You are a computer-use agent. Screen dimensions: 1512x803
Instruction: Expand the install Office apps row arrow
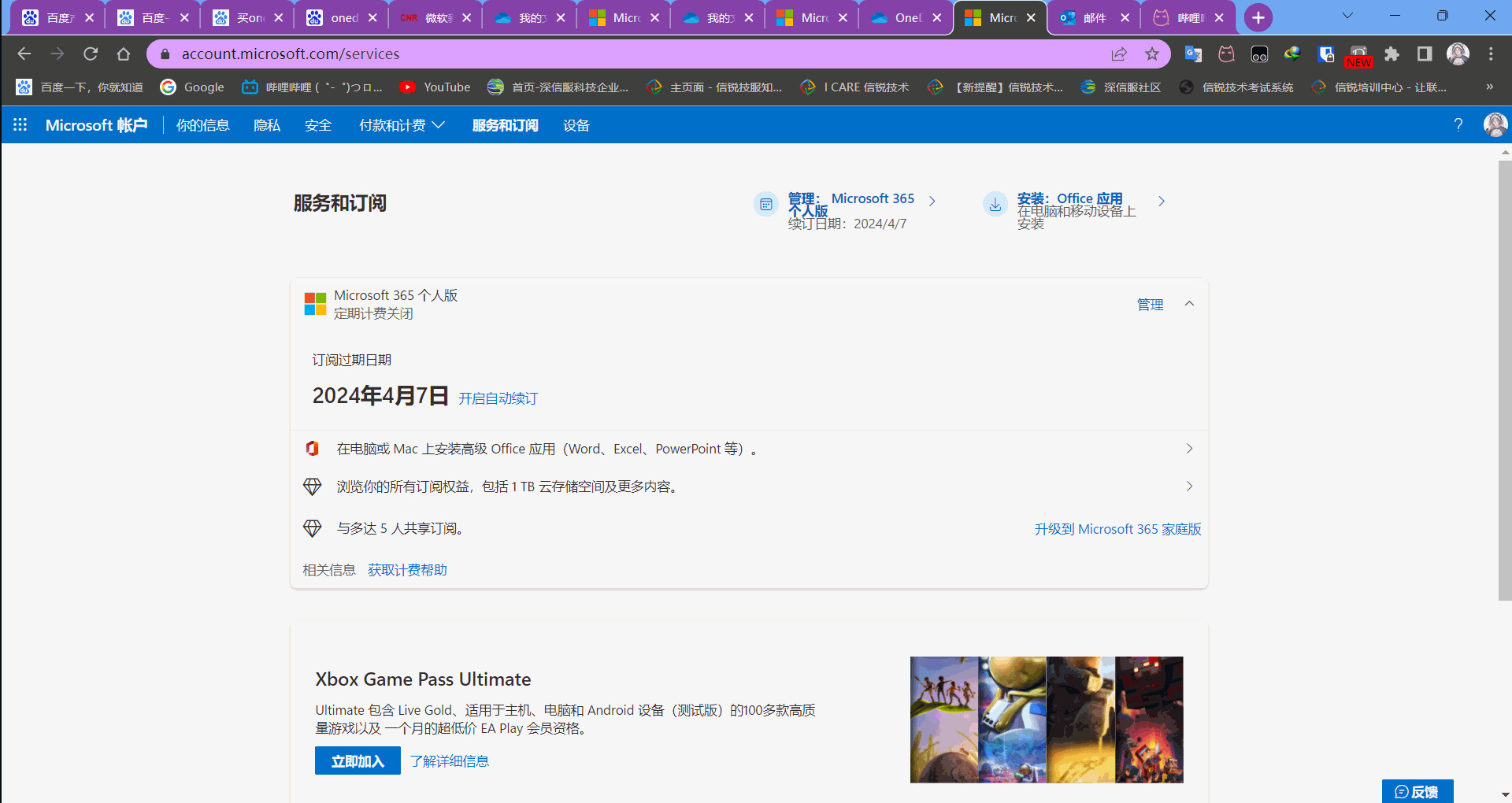pos(1189,448)
